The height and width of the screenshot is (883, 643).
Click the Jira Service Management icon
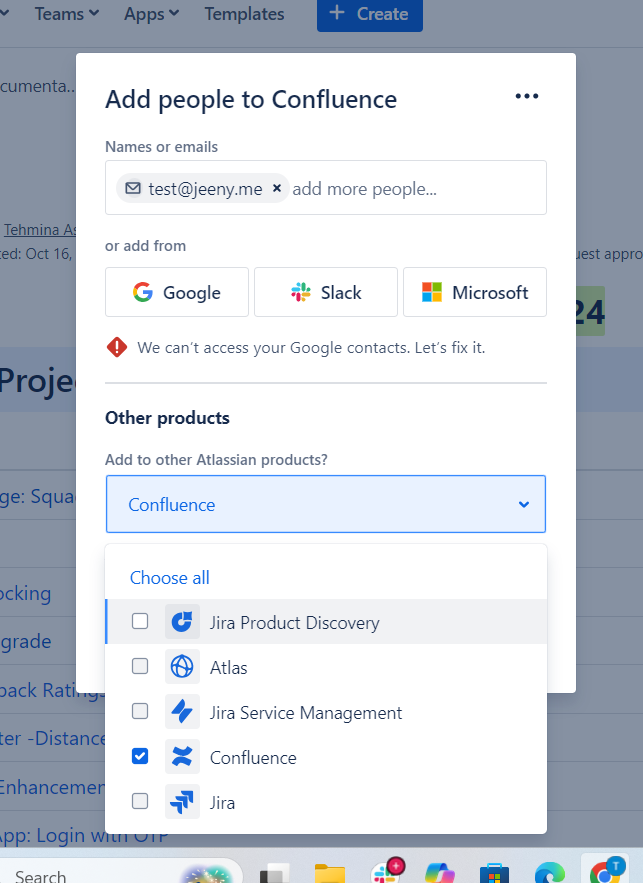point(182,712)
